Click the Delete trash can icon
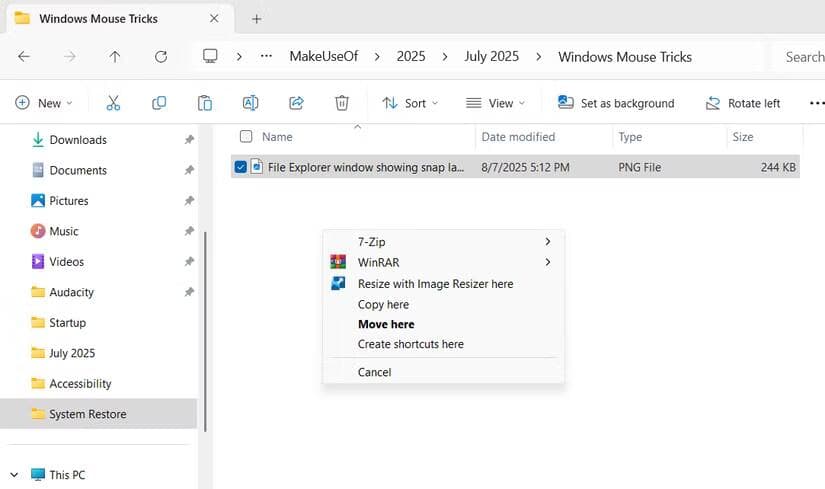The height and width of the screenshot is (489, 825). [342, 103]
